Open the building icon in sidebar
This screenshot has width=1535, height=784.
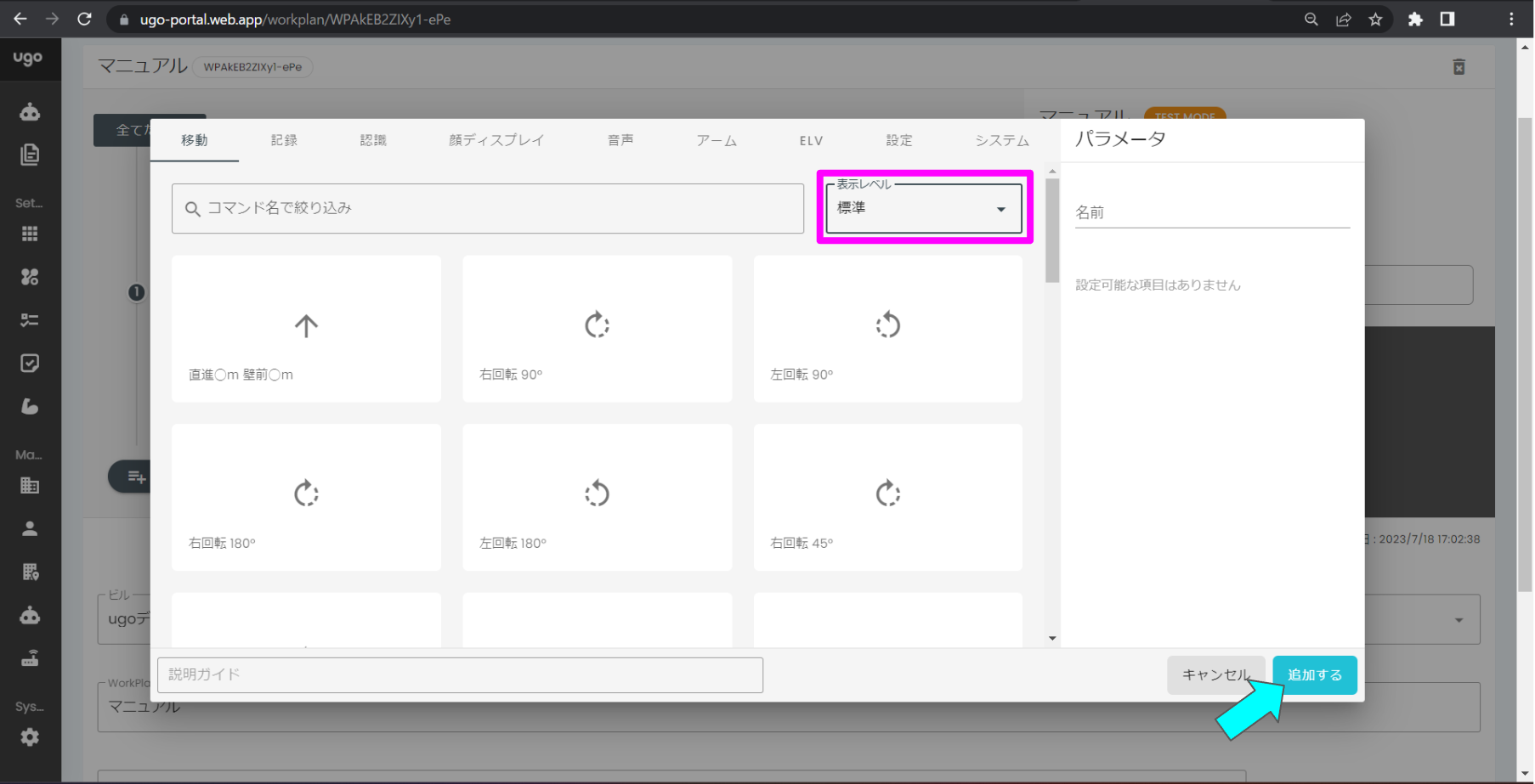[30, 486]
